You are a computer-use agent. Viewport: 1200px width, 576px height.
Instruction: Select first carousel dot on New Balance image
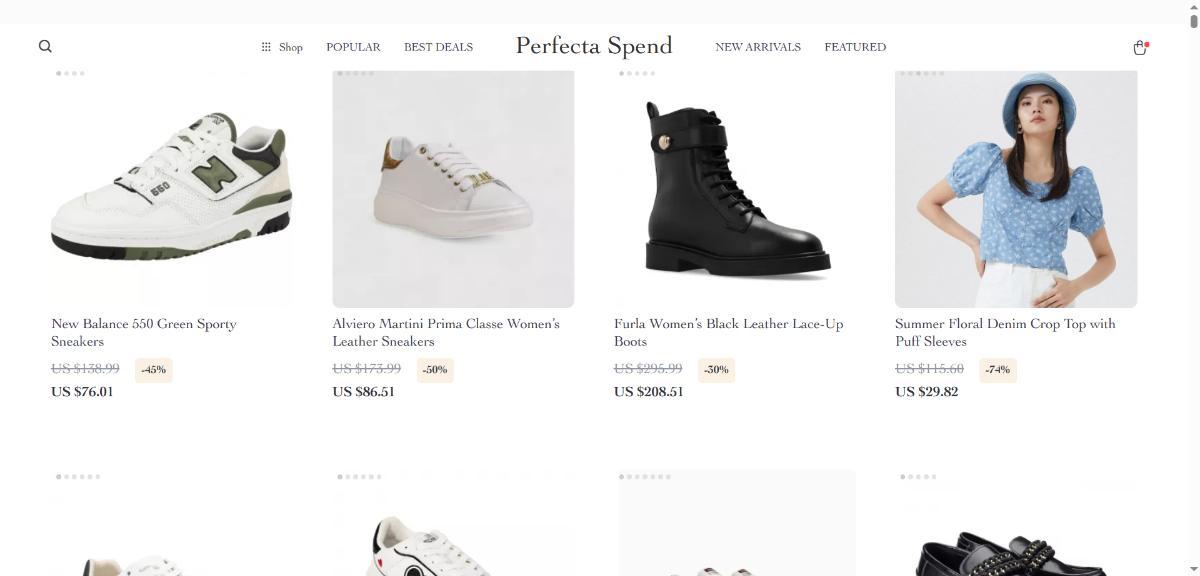[x=59, y=73]
